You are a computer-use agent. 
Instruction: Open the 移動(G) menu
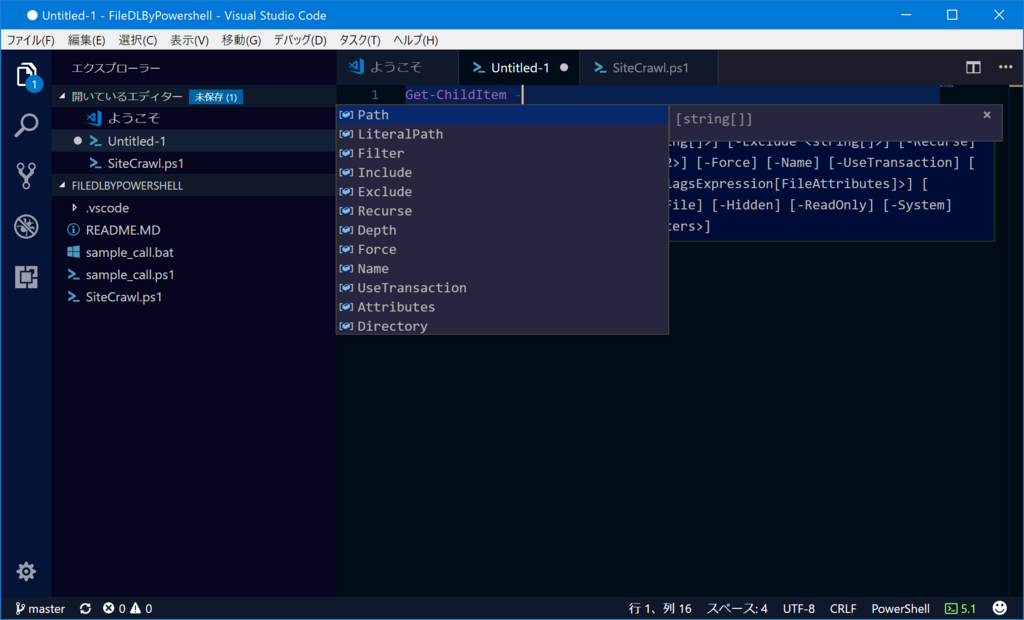click(x=241, y=40)
